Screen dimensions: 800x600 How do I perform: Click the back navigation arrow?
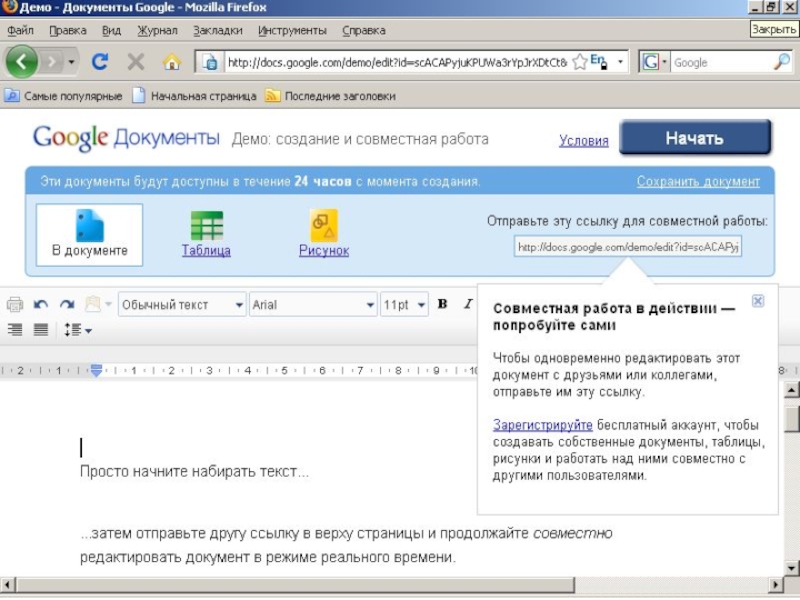[x=22, y=62]
